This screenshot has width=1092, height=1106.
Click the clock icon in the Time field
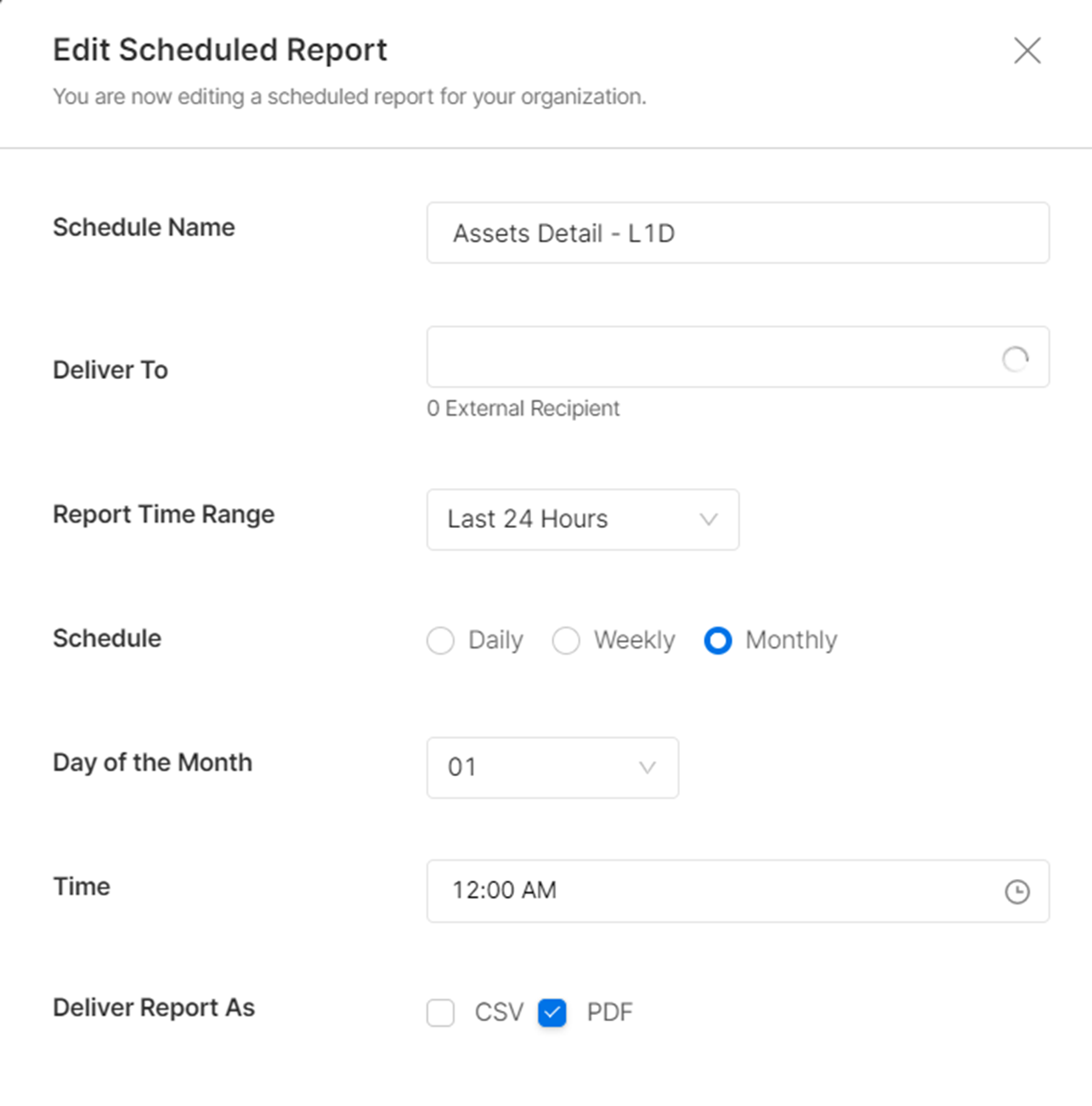tap(1017, 892)
